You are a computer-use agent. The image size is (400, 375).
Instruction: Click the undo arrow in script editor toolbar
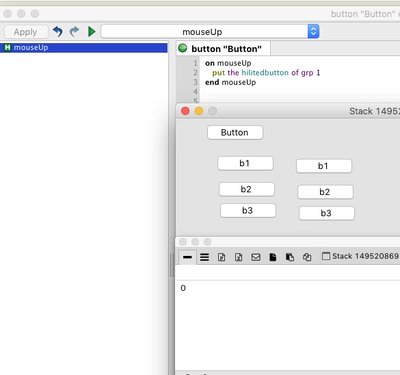(x=58, y=32)
